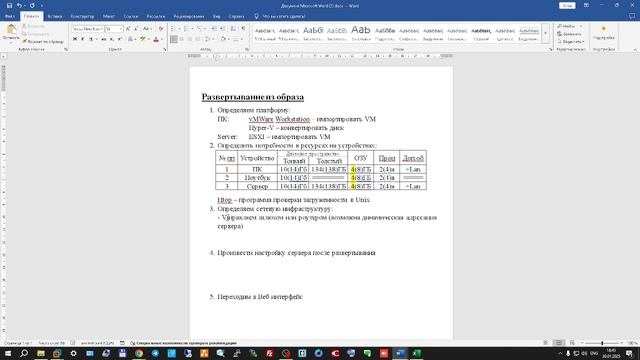Toggle Italic formatting
The width and height of the screenshot is (640, 360).
click(x=82, y=39)
